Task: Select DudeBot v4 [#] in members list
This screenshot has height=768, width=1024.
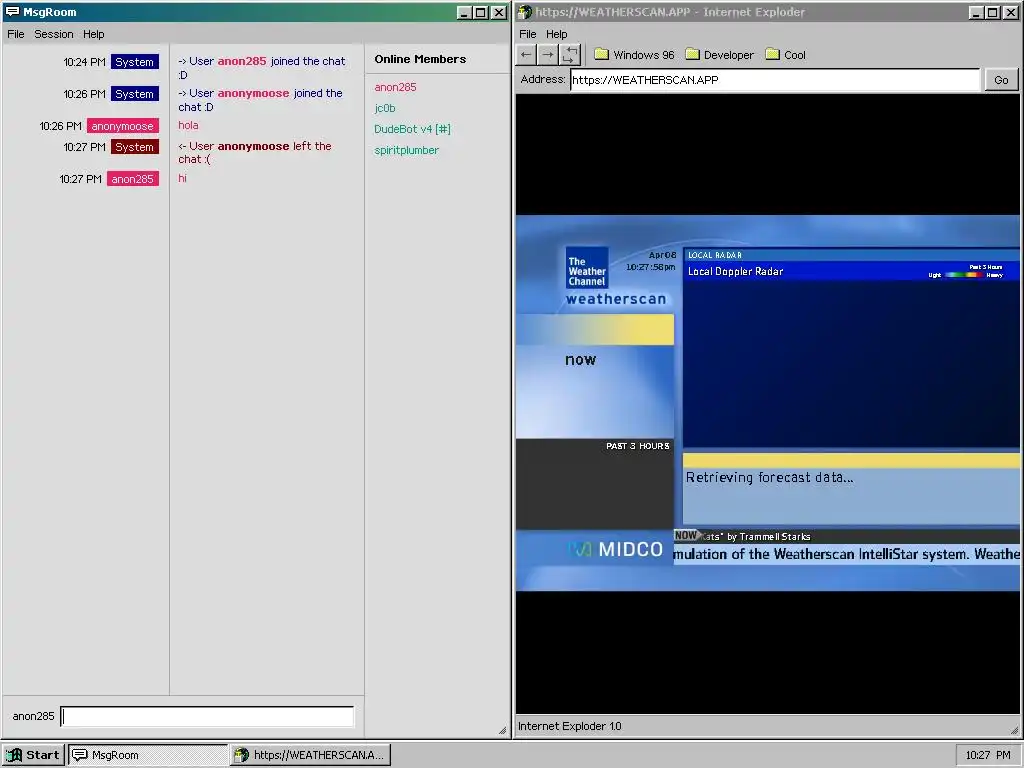Action: tap(412, 129)
